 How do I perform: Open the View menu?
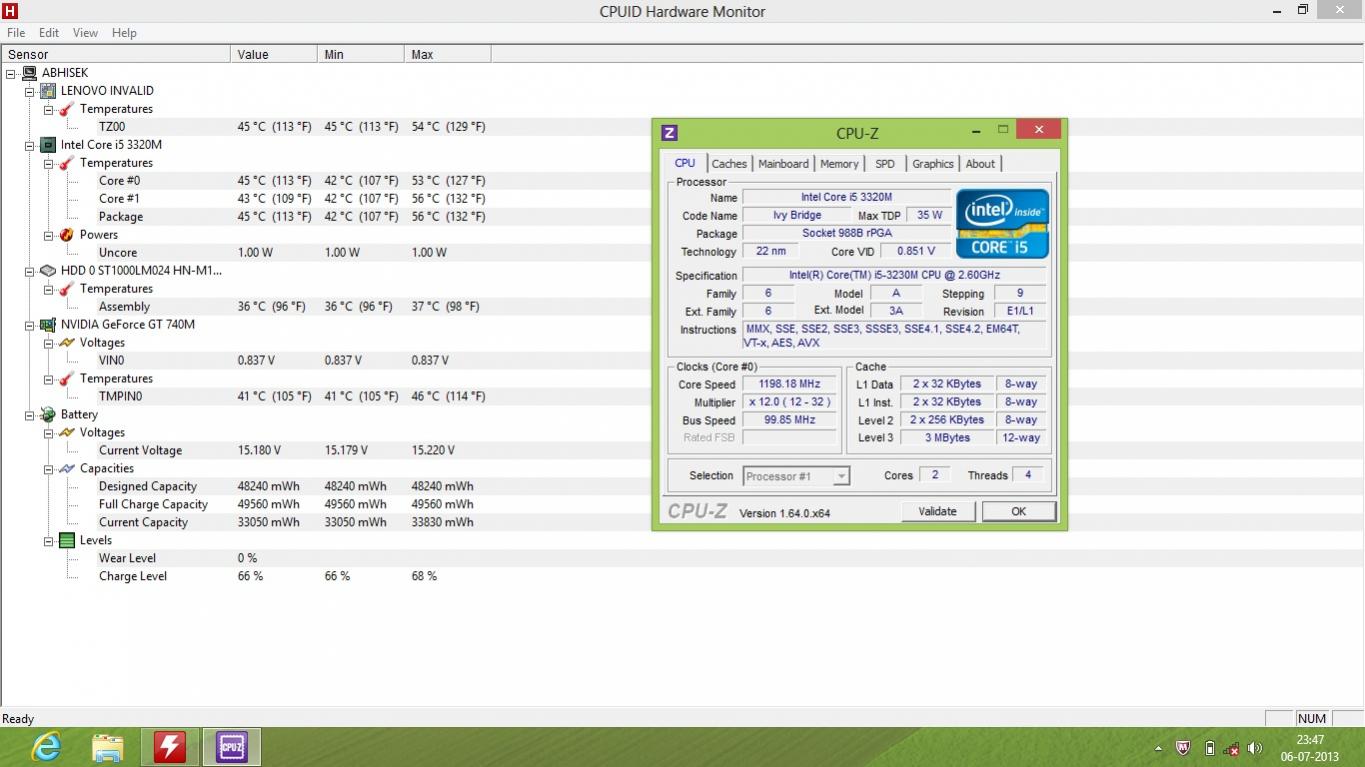point(85,33)
